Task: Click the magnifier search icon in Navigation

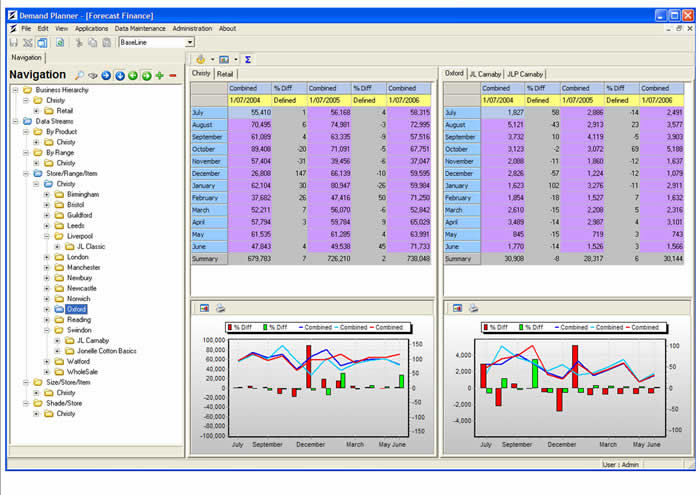Action: tap(79, 75)
